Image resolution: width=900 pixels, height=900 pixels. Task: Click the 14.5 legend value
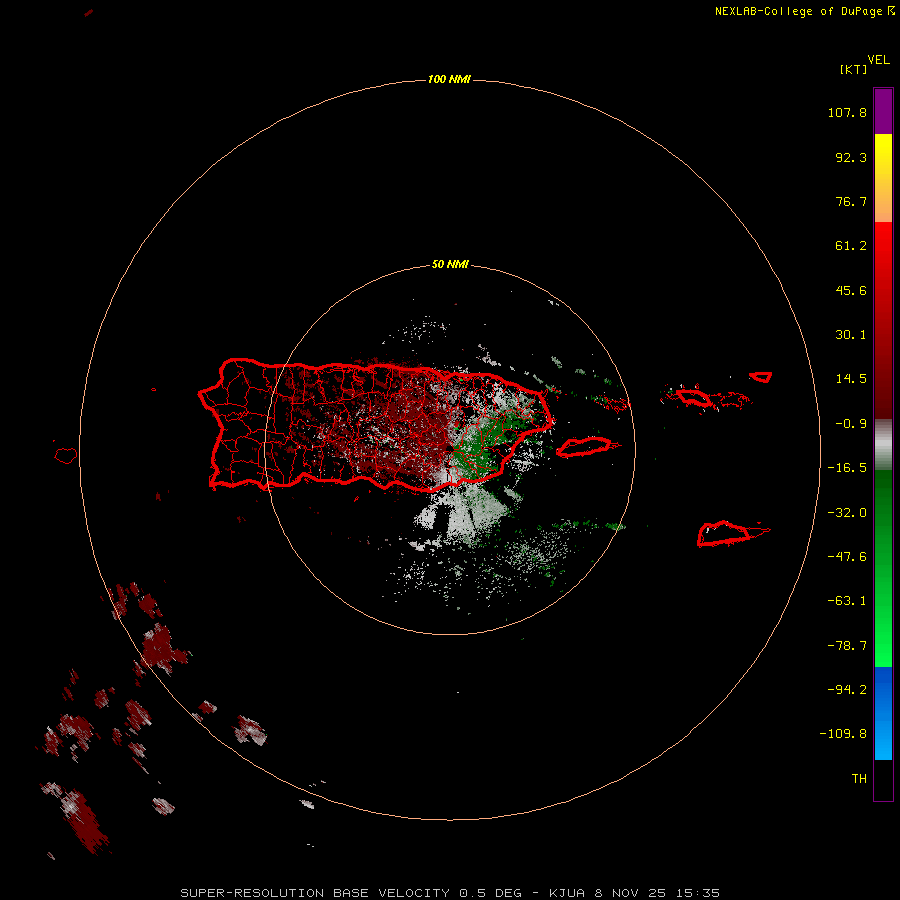tap(851, 379)
